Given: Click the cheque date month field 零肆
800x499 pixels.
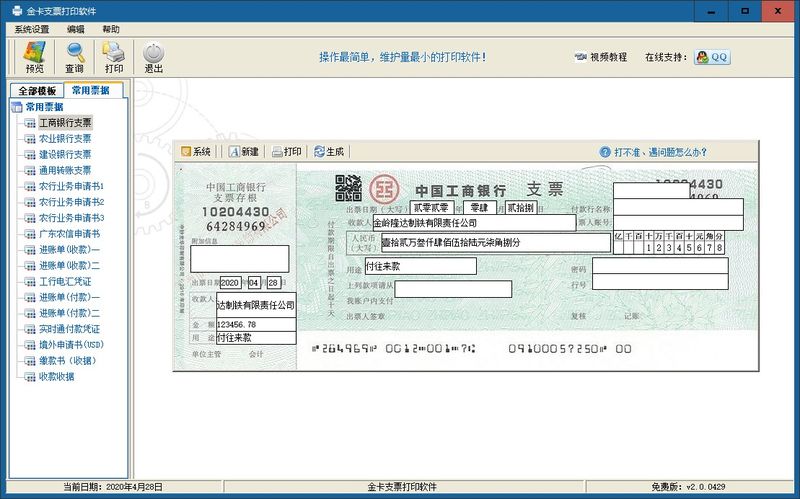Looking at the screenshot, I should pos(480,208).
